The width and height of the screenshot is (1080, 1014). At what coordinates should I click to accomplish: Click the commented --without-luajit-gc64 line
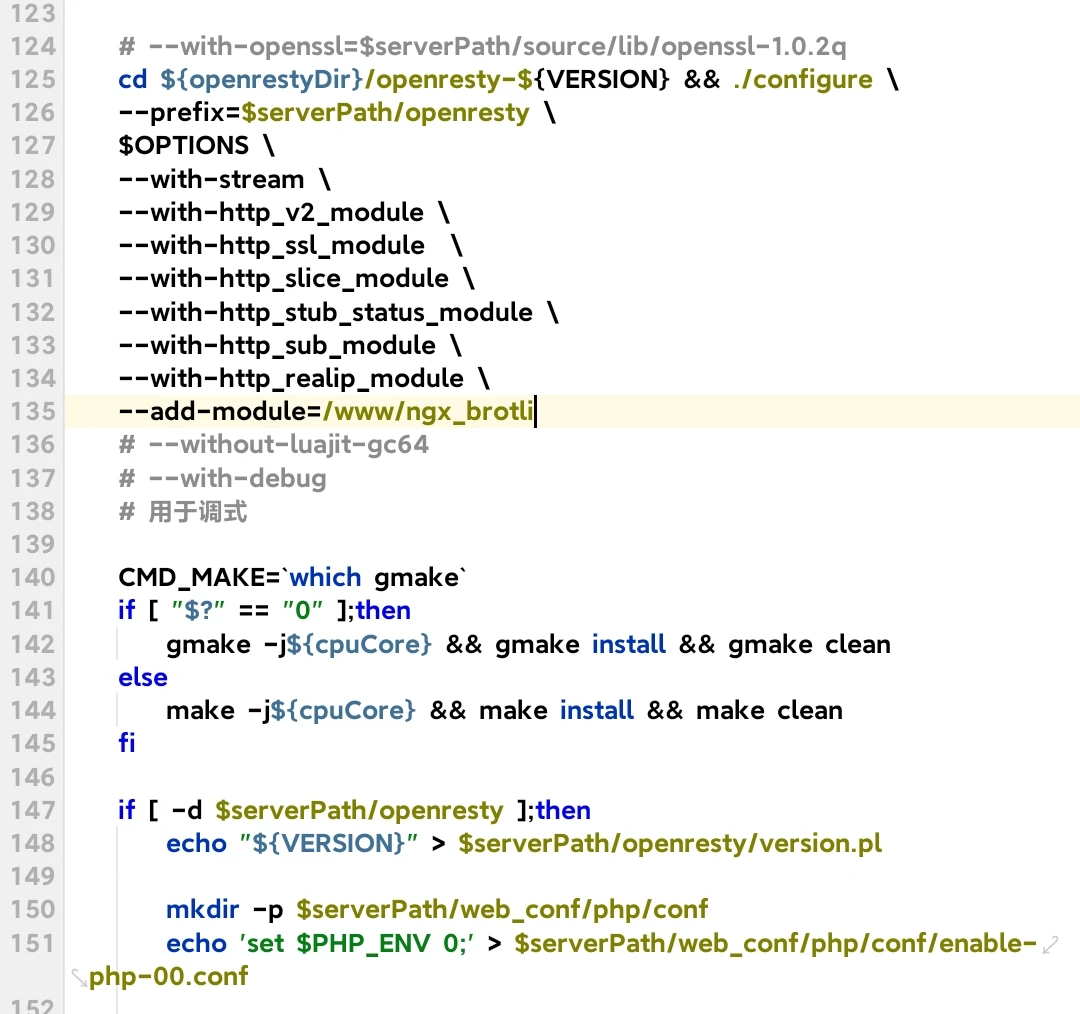274,444
